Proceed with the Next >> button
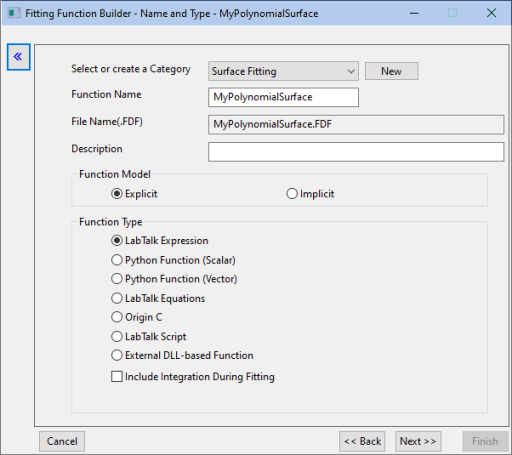Screen dimensions: 512x455 pyautogui.click(x=418, y=441)
